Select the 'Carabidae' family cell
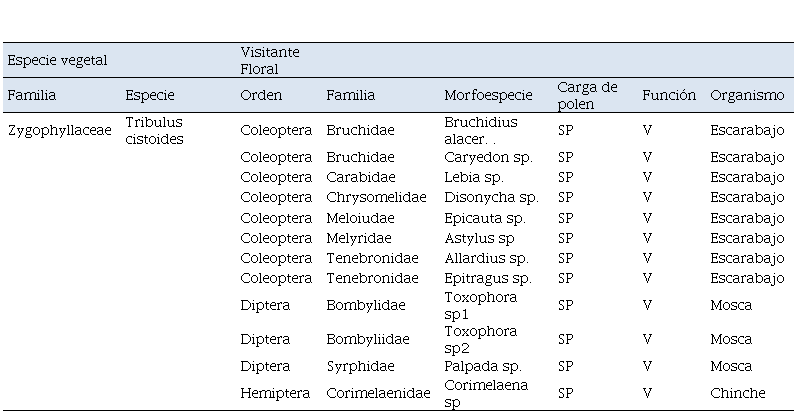The width and height of the screenshot is (797, 414). (360, 178)
